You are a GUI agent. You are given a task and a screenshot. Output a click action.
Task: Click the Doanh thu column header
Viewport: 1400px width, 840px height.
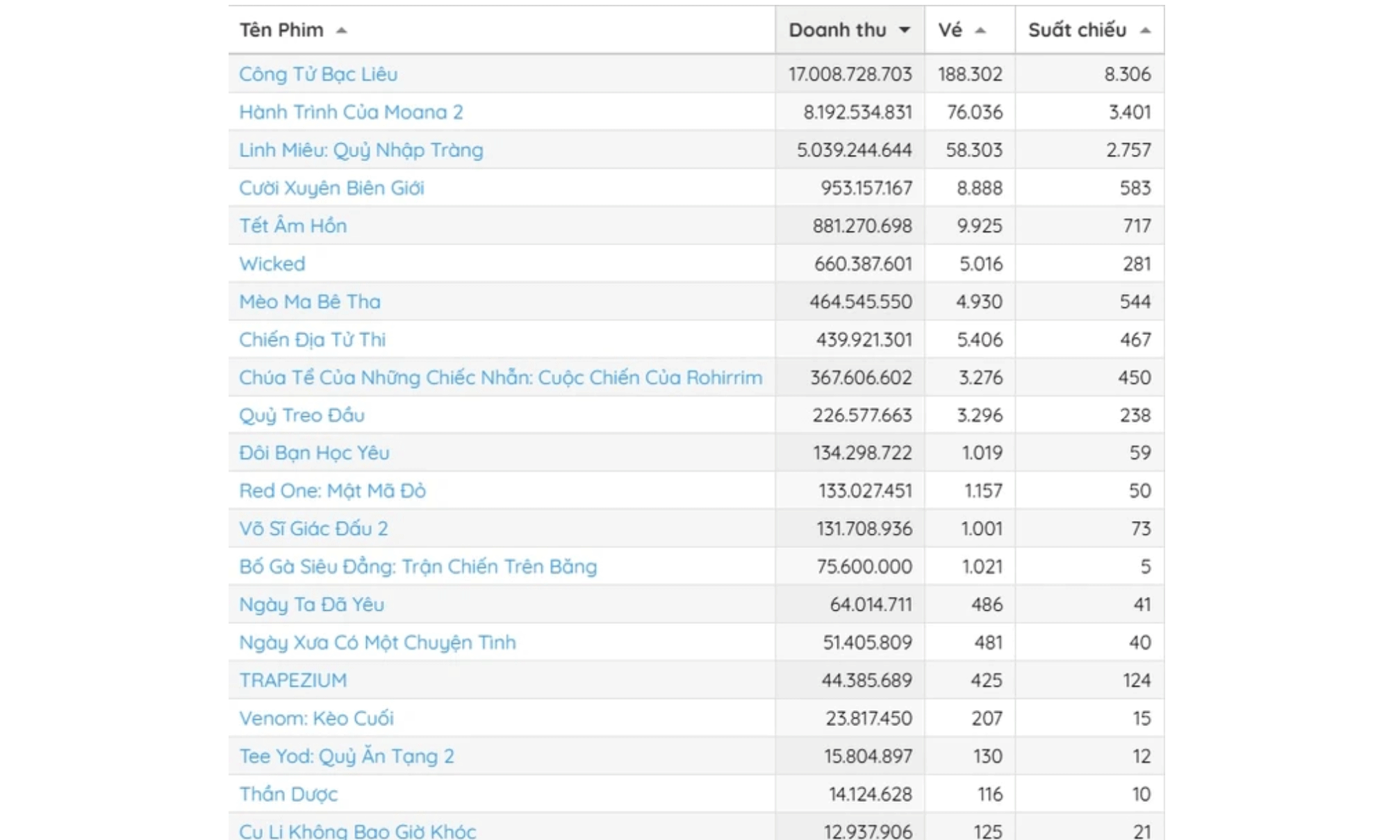(x=850, y=30)
